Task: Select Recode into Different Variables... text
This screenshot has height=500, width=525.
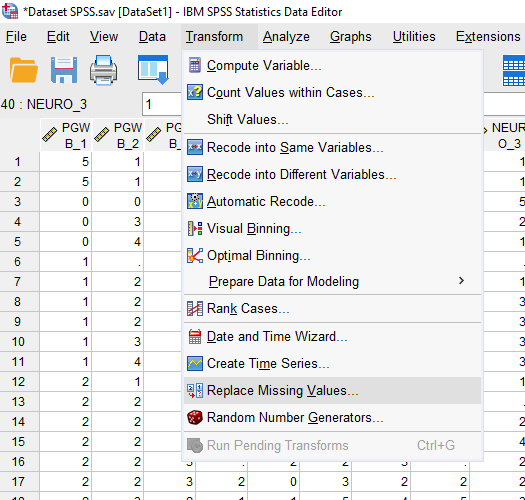Action: pyautogui.click(x=301, y=174)
